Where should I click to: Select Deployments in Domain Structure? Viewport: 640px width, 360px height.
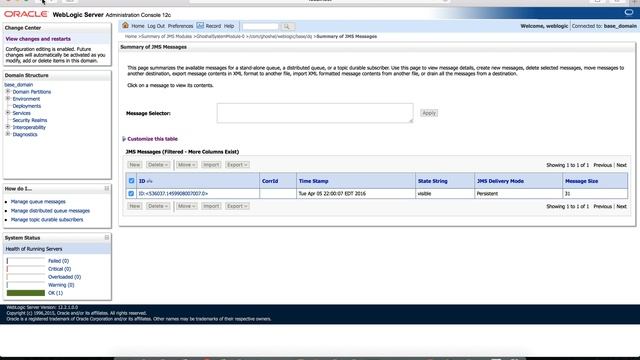[x=27, y=106]
